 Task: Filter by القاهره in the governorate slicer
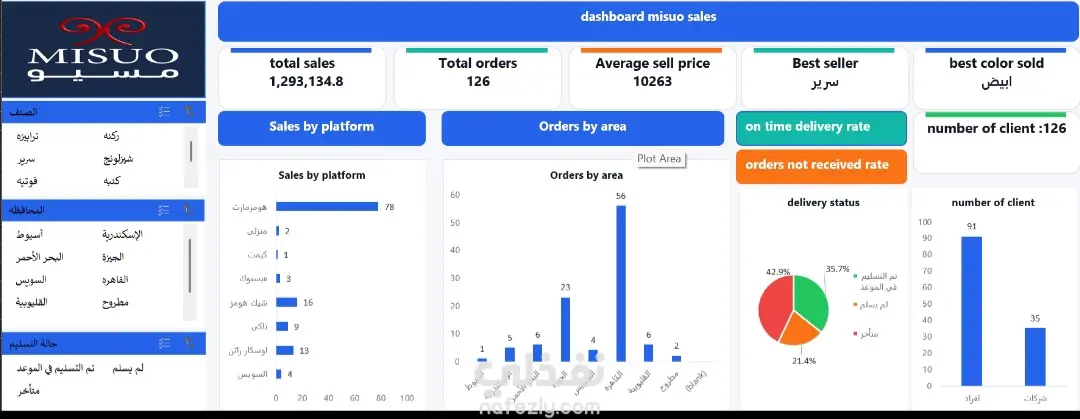tap(115, 280)
